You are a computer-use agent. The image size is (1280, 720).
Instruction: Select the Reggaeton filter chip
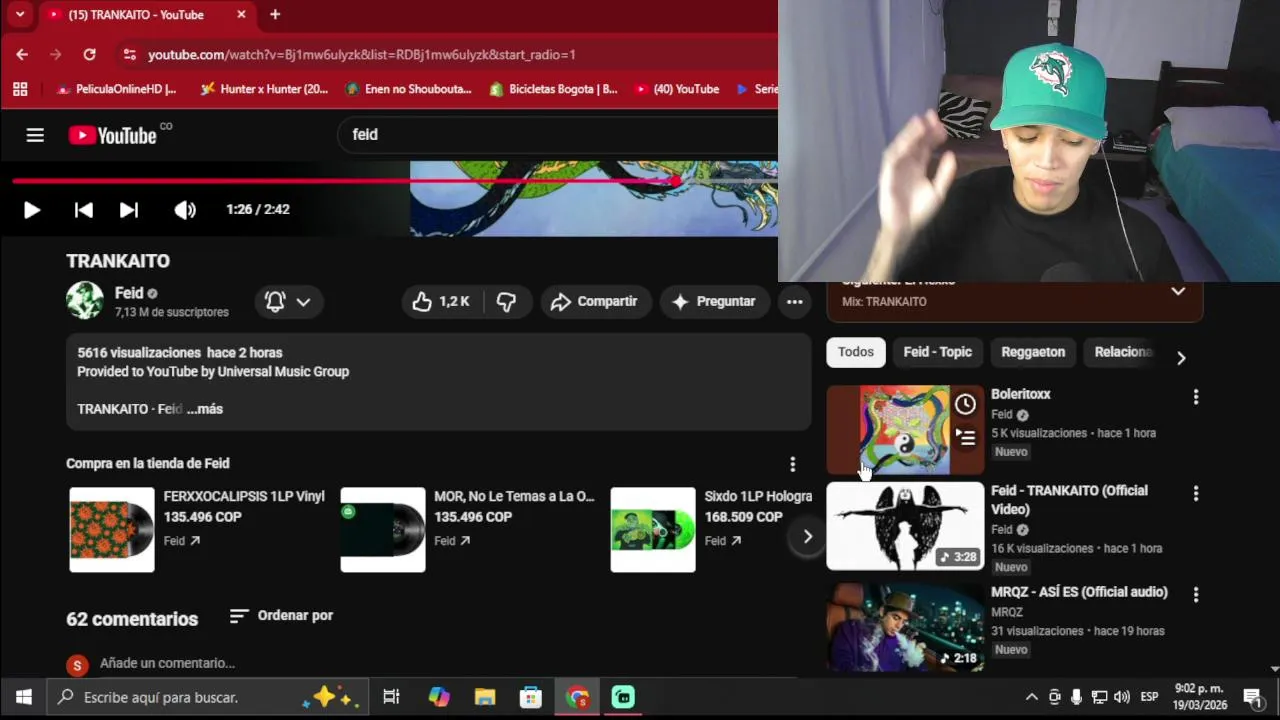tap(1033, 352)
